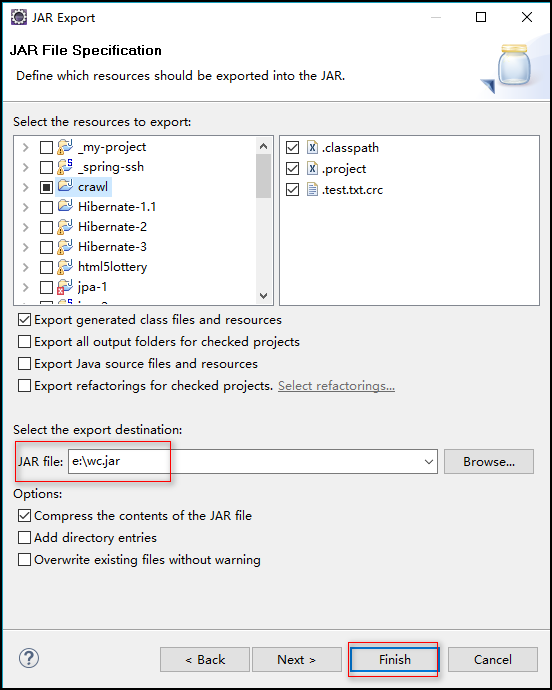The image size is (552, 690).
Task: Uncheck Compress the contents of the JAR file
Action: click(x=24, y=515)
